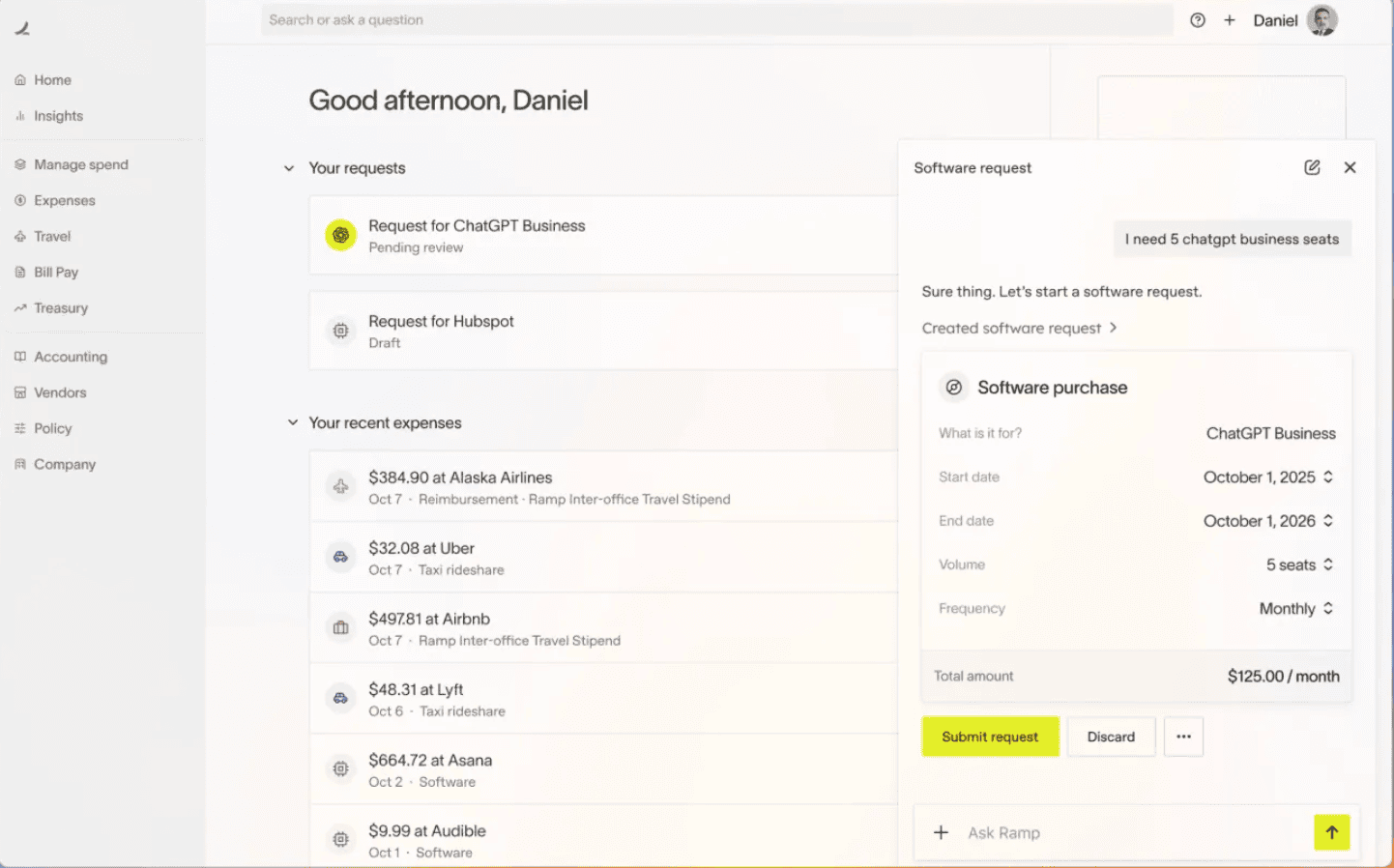Expand the Created software request details

click(1019, 329)
